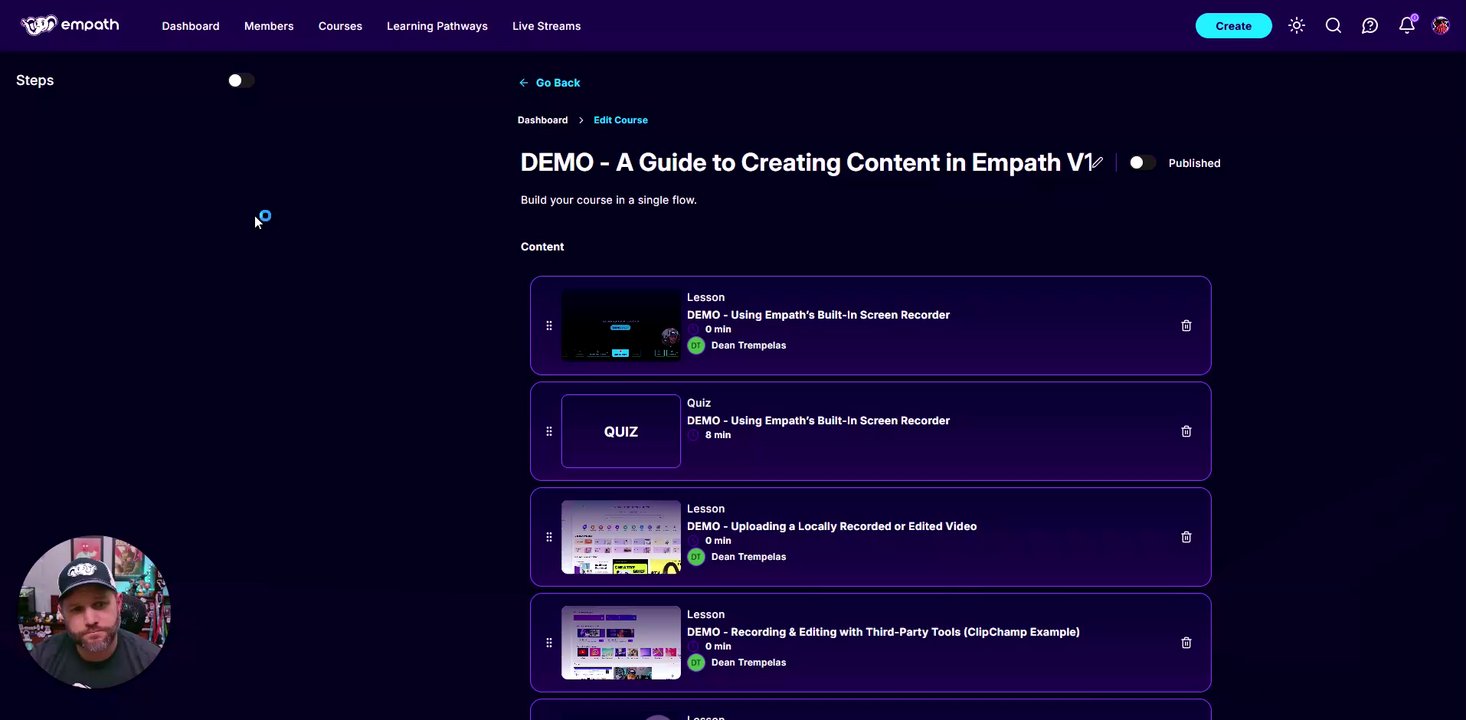This screenshot has height=720, width=1466.
Task: Click the 'Content' section heading
Action: (x=542, y=247)
